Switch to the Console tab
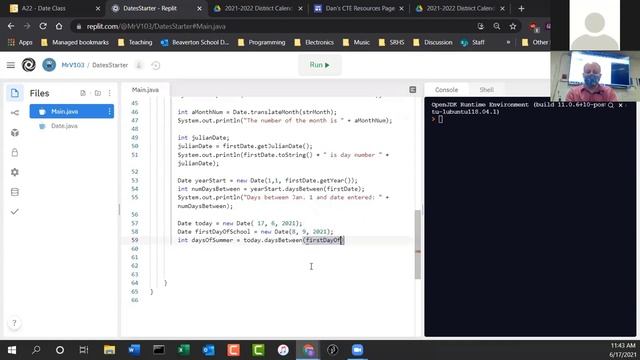The height and width of the screenshot is (360, 640). pos(446,90)
